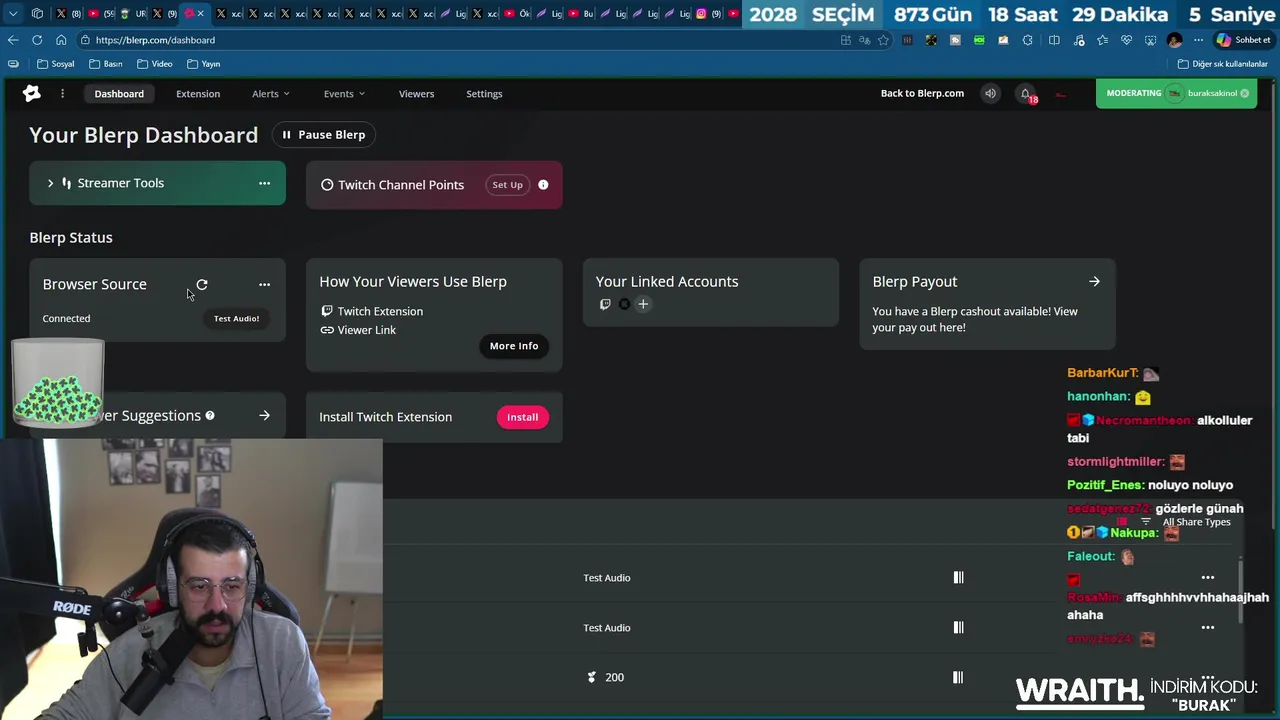Click the More Info button

pyautogui.click(x=514, y=346)
